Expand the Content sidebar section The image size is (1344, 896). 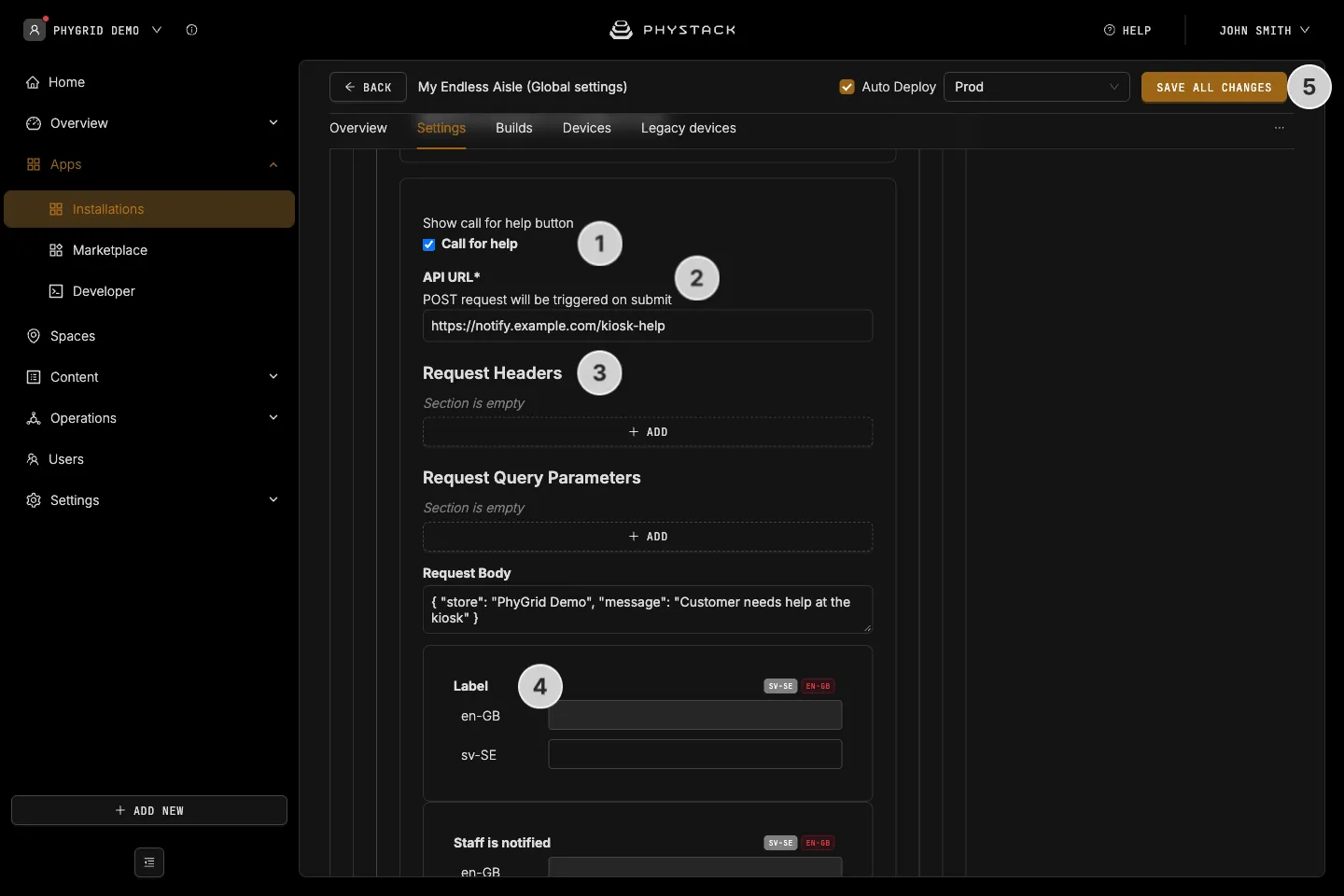tap(273, 377)
